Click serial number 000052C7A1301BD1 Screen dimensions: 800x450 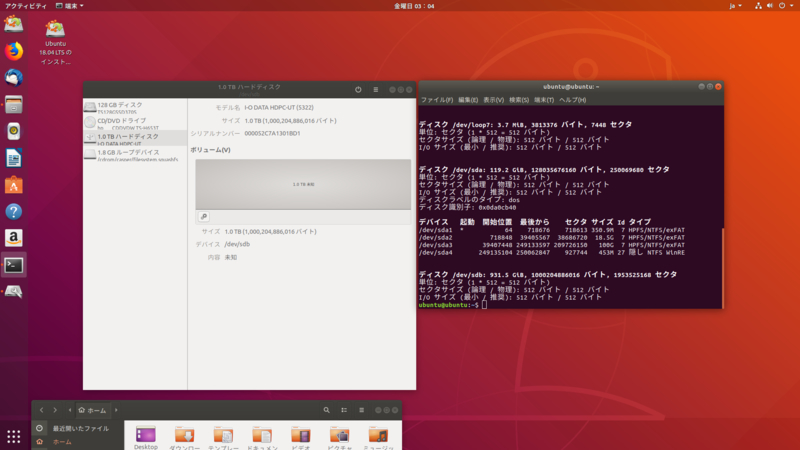click(x=272, y=134)
